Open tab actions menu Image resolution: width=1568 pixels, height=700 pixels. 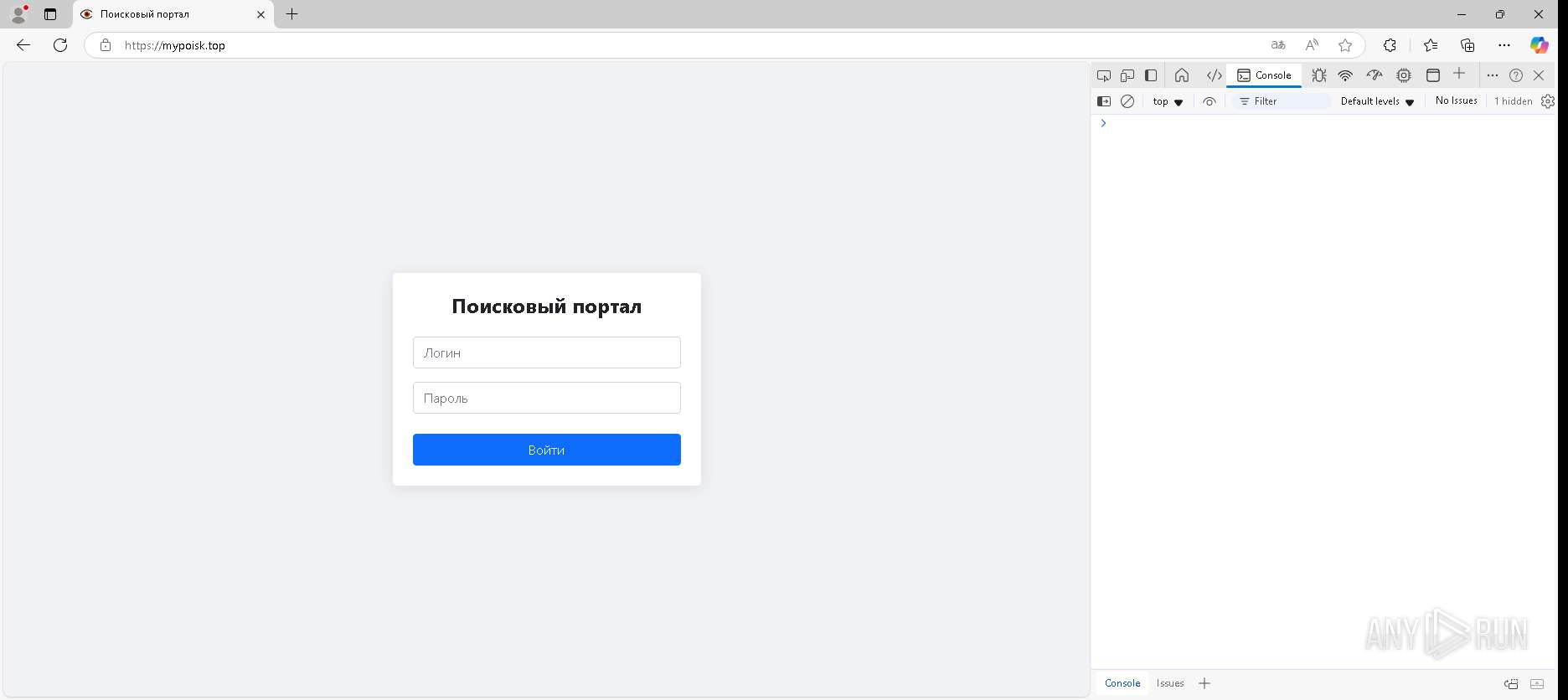(x=50, y=14)
